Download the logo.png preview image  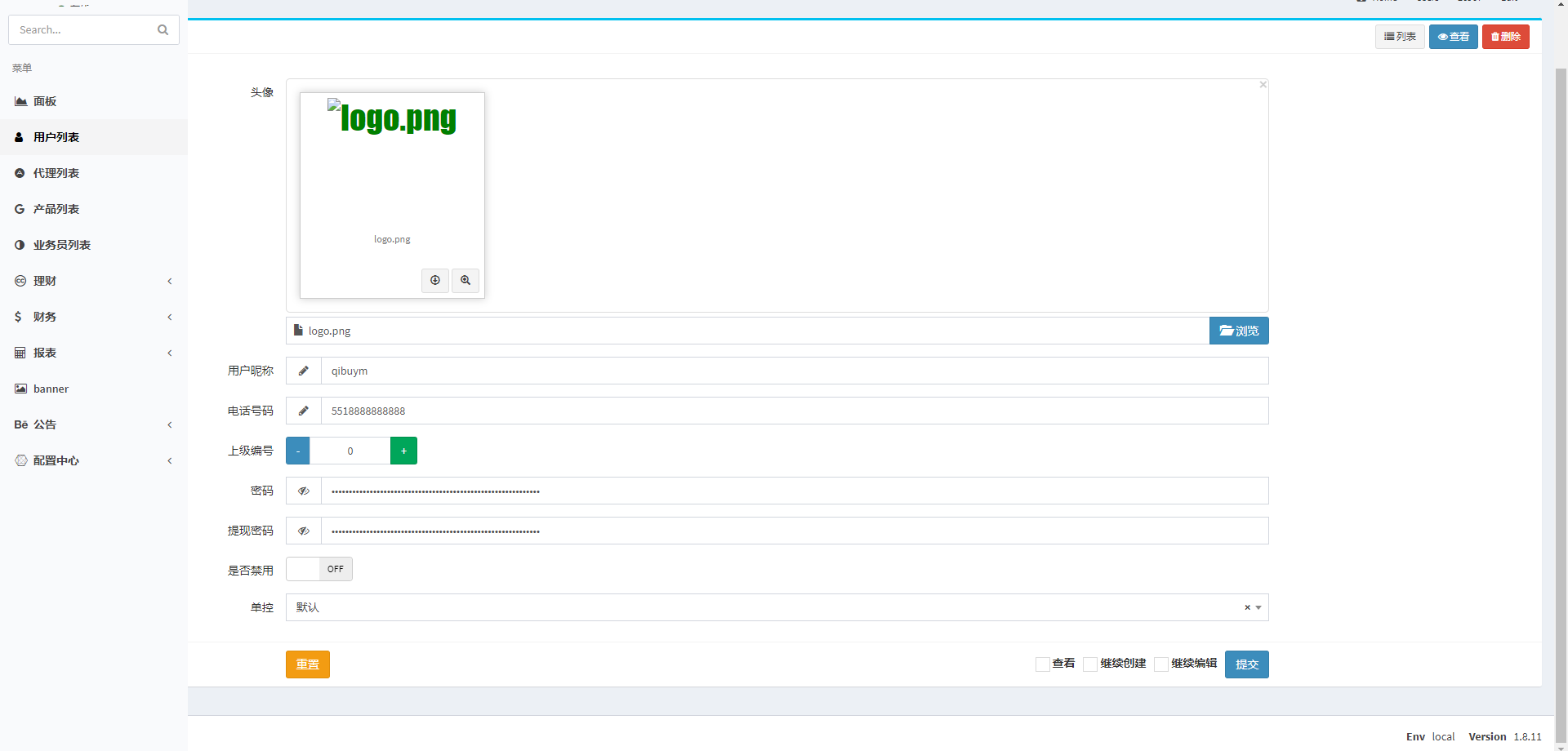click(x=435, y=280)
